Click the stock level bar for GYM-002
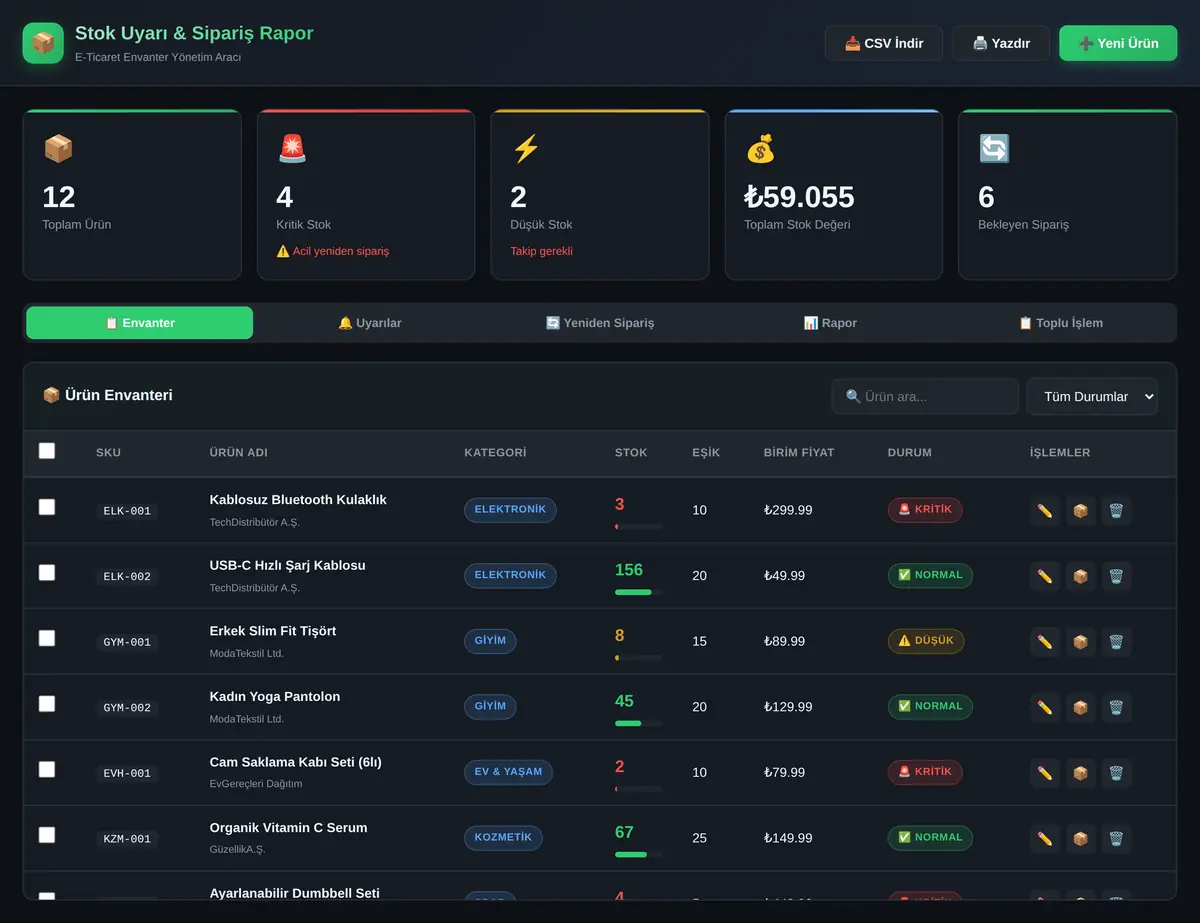Image resolution: width=1200 pixels, height=923 pixels. [638, 723]
